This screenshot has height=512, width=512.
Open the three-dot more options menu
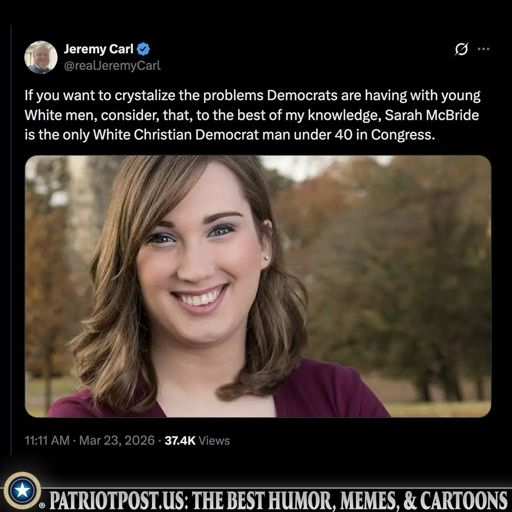[483, 49]
